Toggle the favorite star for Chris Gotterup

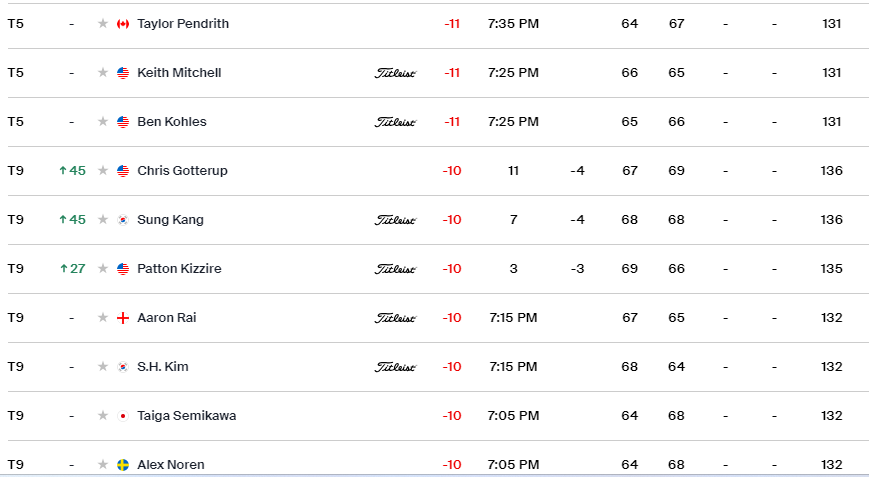pyautogui.click(x=102, y=171)
